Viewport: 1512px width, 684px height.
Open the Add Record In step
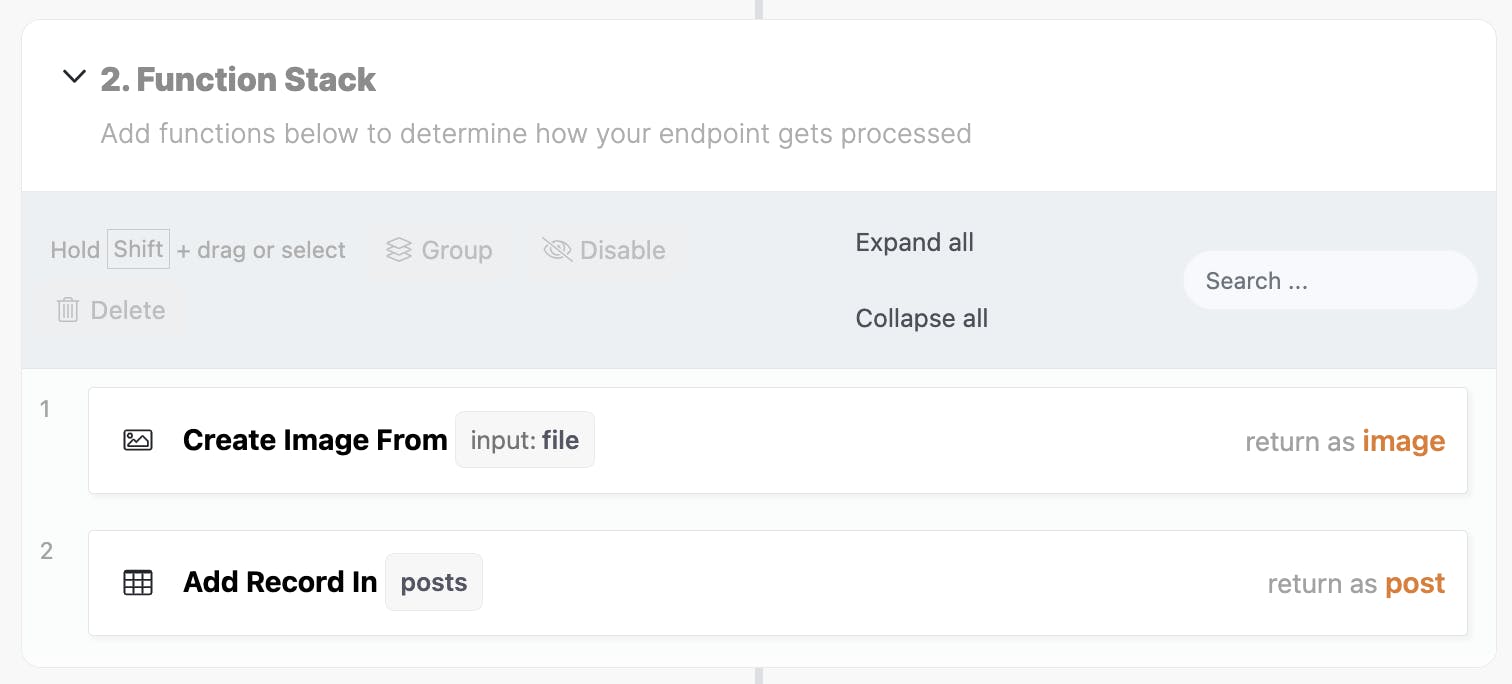(x=778, y=583)
